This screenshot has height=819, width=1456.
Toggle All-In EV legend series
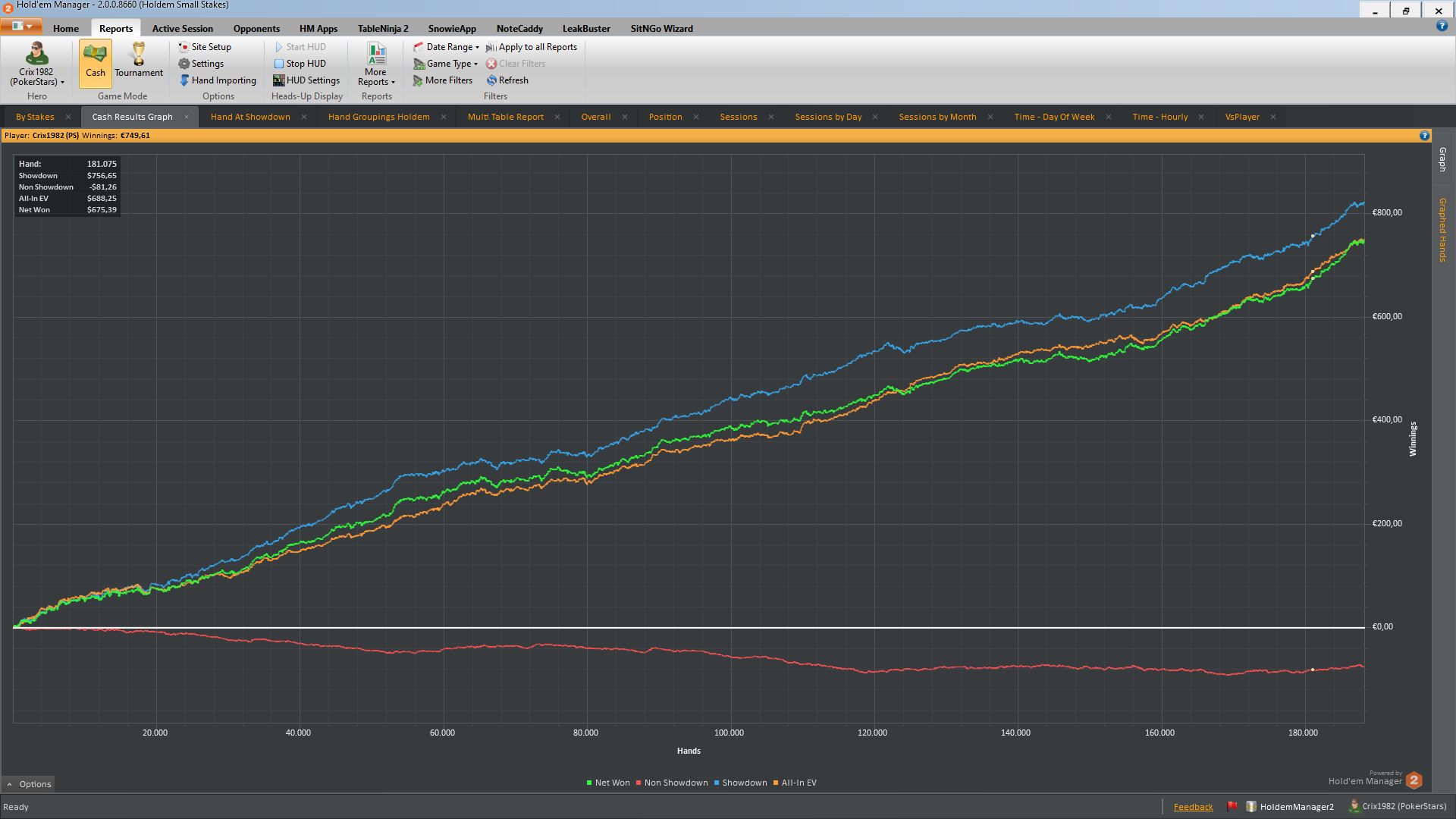[795, 783]
